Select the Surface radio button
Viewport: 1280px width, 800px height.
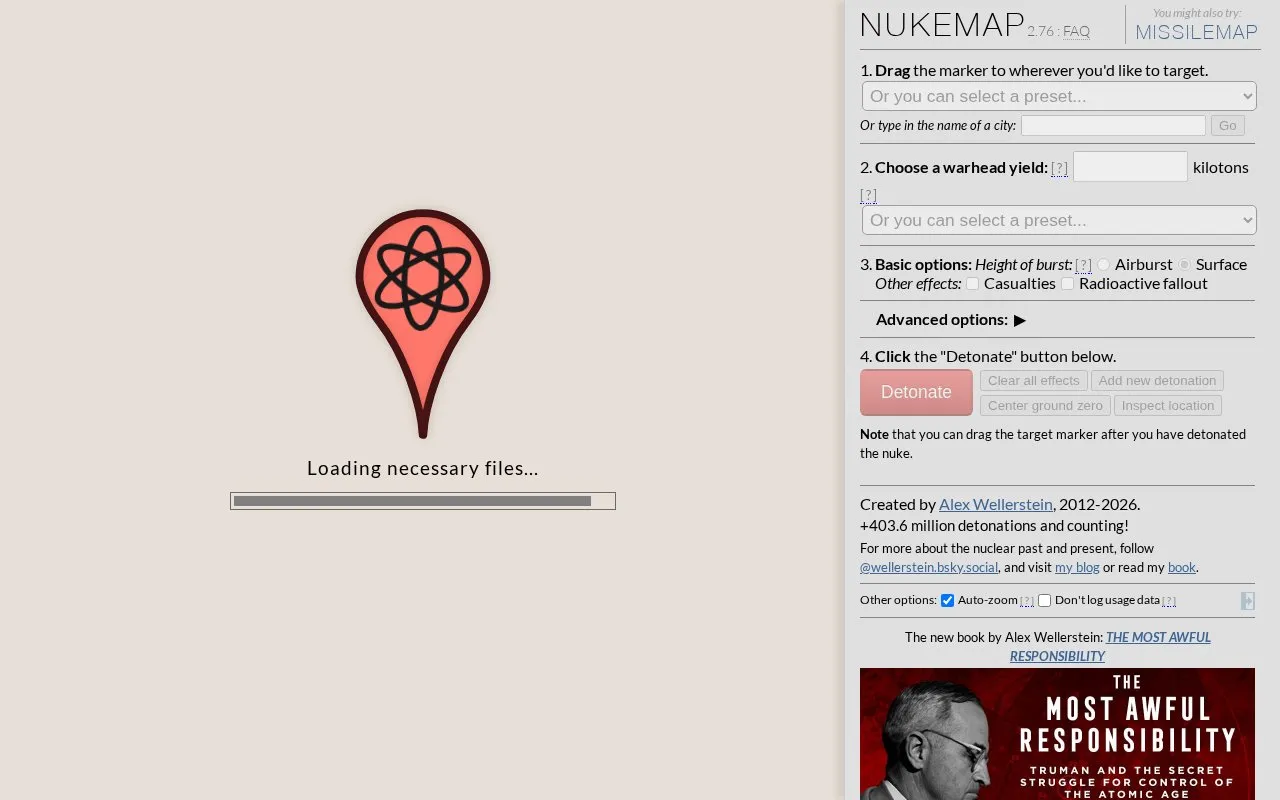1185,265
